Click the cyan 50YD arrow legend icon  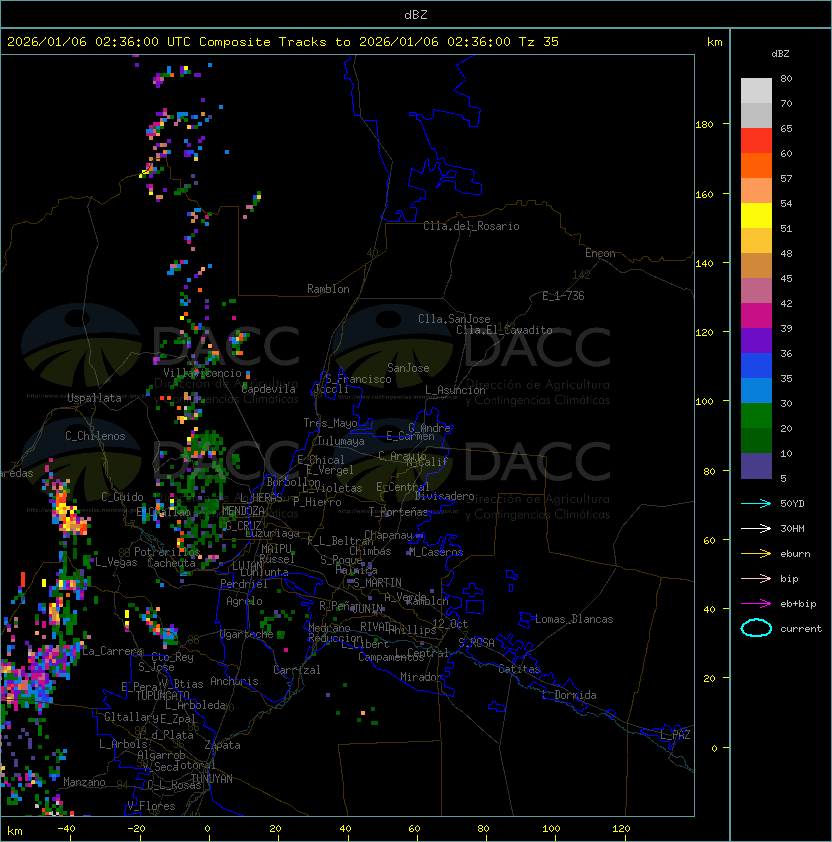tap(756, 503)
